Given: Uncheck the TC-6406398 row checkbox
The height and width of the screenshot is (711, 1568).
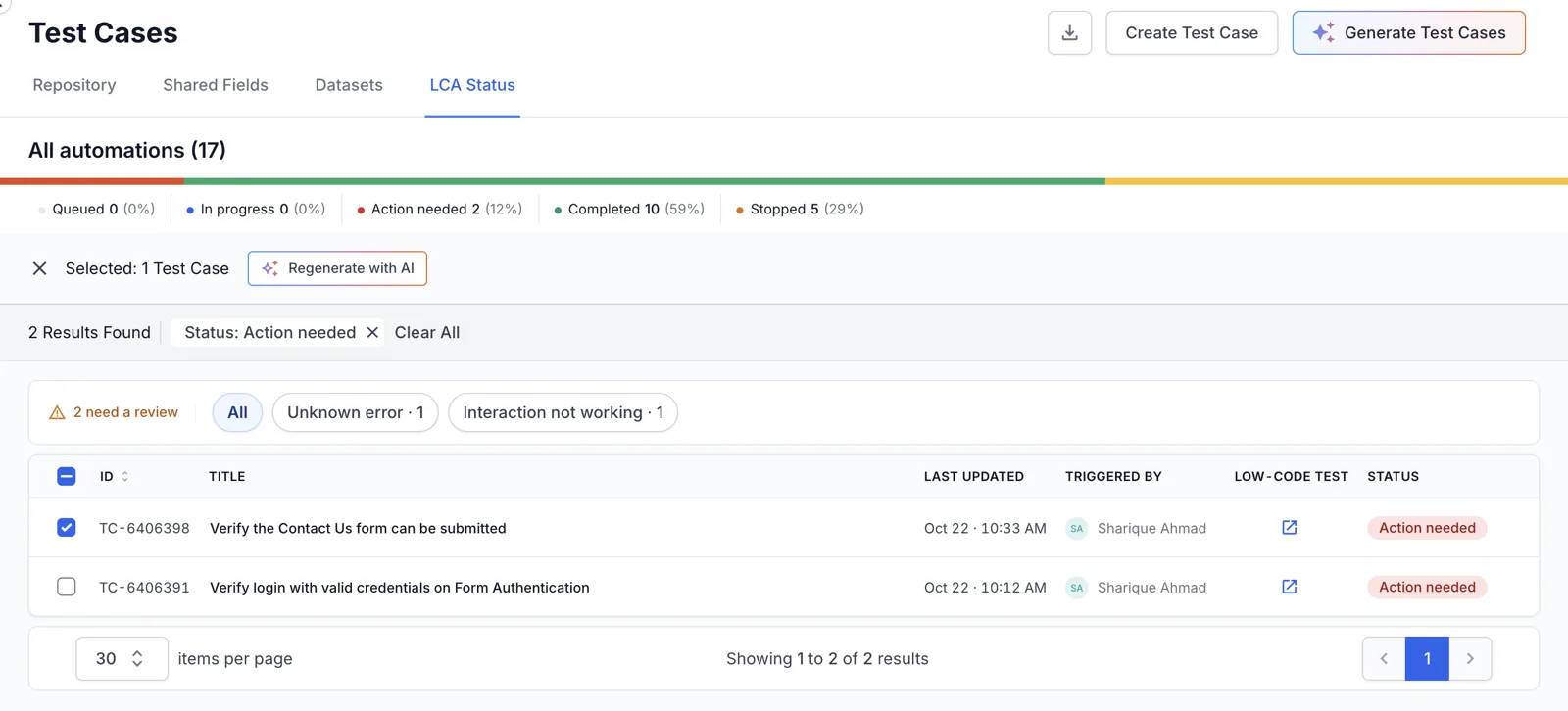Looking at the screenshot, I should pos(67,528).
